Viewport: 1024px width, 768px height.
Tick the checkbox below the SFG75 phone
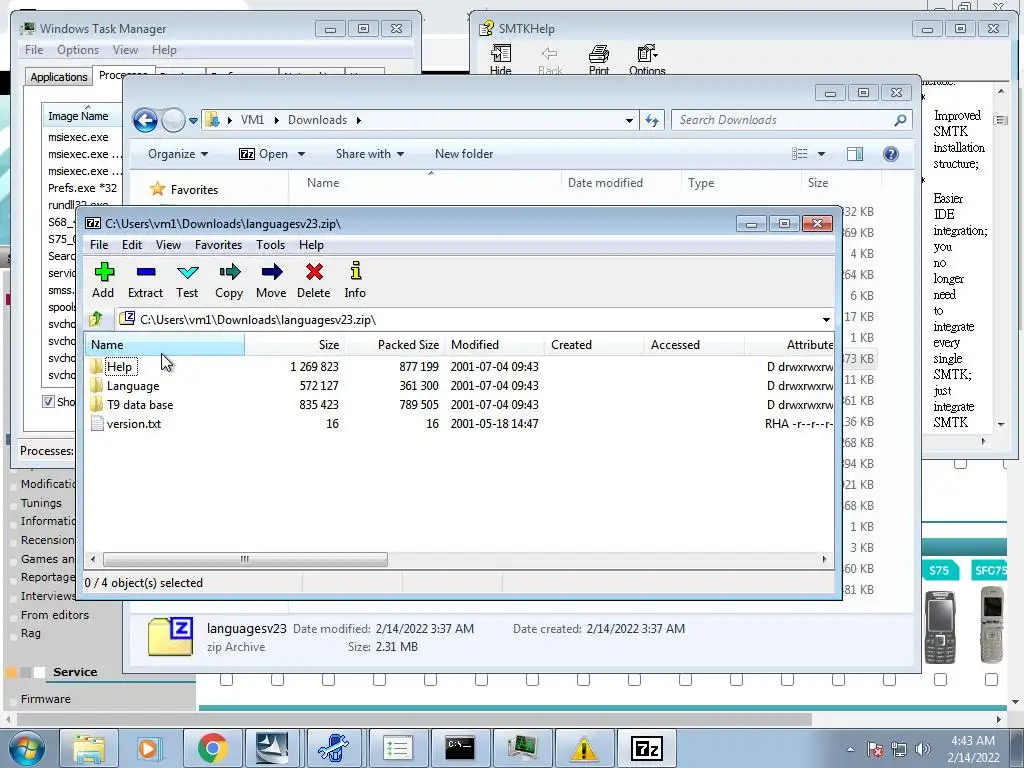click(991, 680)
